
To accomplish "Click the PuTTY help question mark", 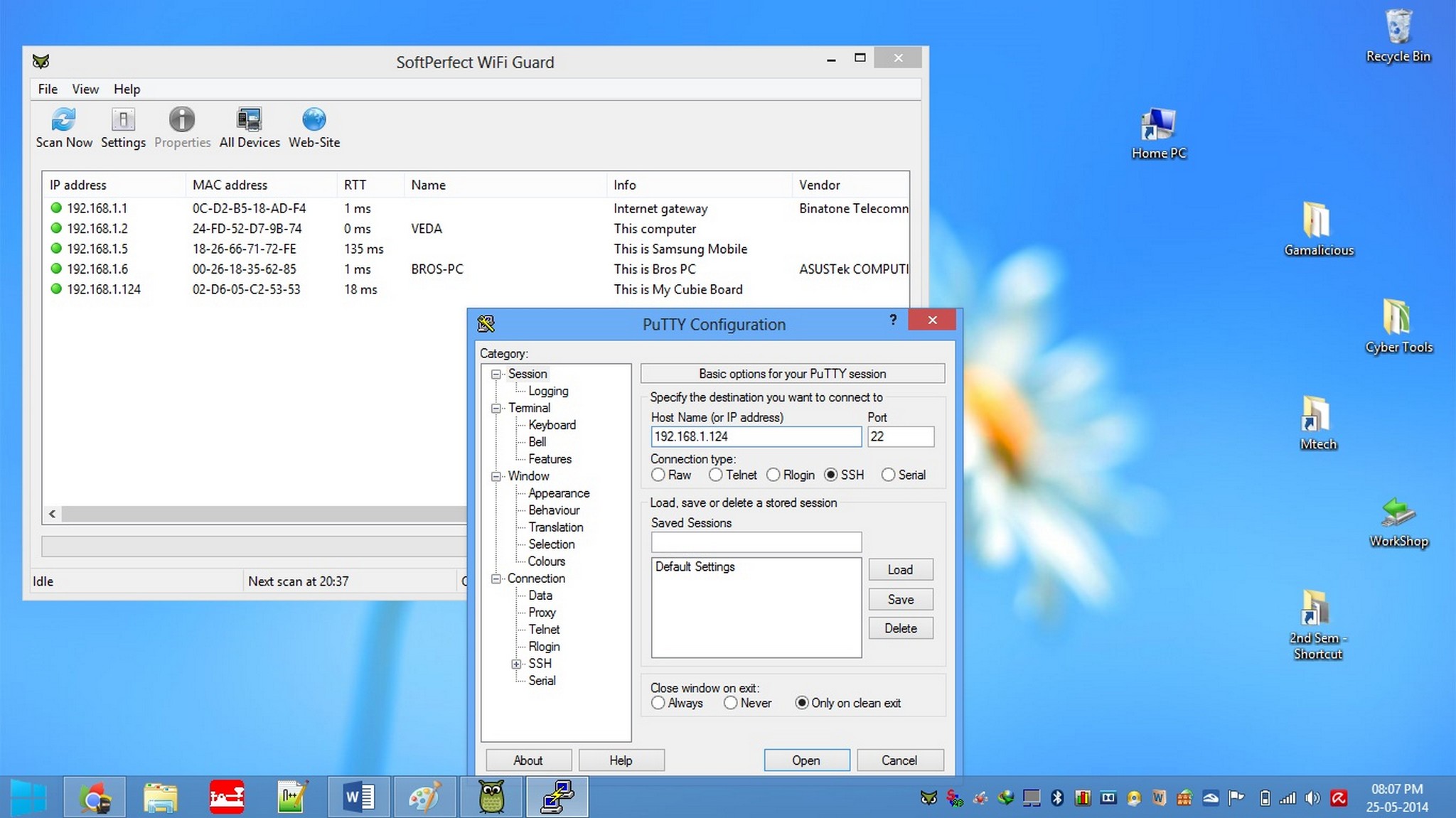I will (893, 320).
